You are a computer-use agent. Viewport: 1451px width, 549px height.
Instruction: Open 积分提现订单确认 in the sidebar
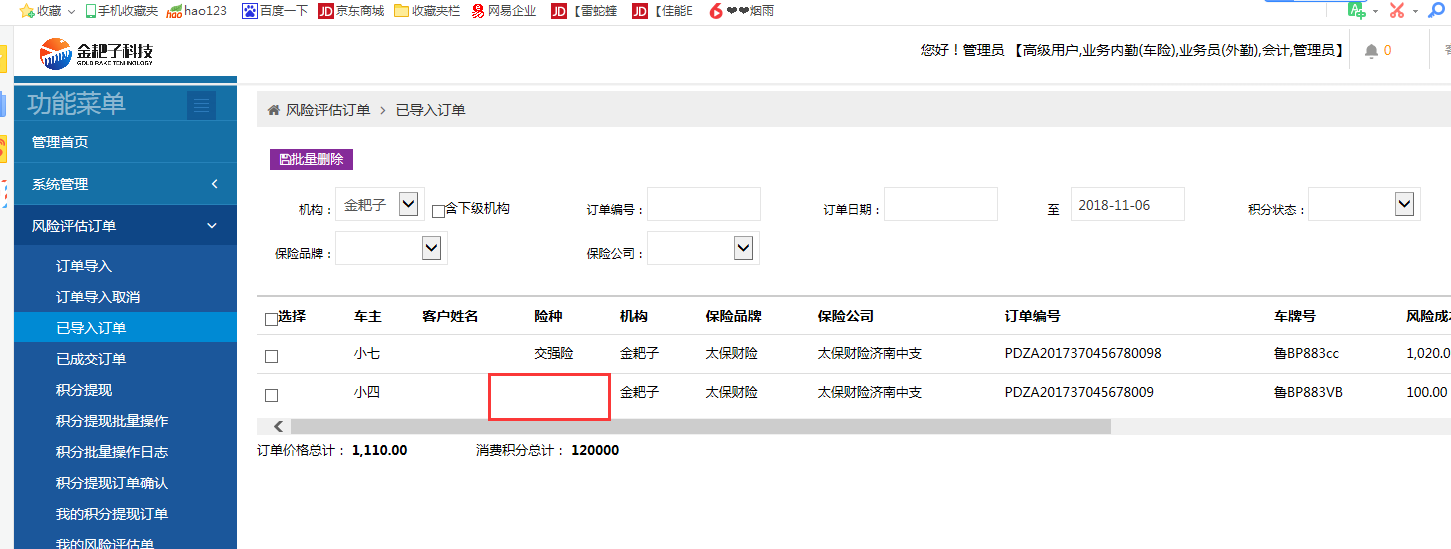tap(112, 483)
